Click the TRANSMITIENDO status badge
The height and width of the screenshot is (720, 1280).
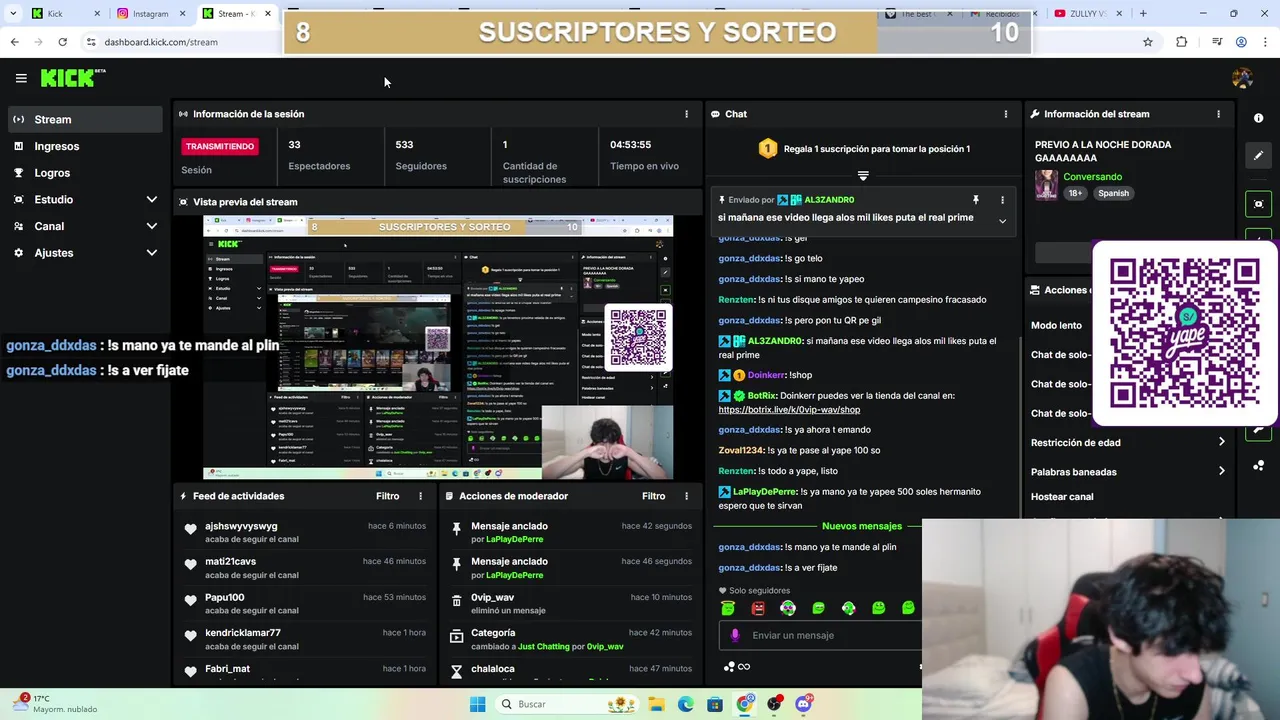tap(220, 146)
